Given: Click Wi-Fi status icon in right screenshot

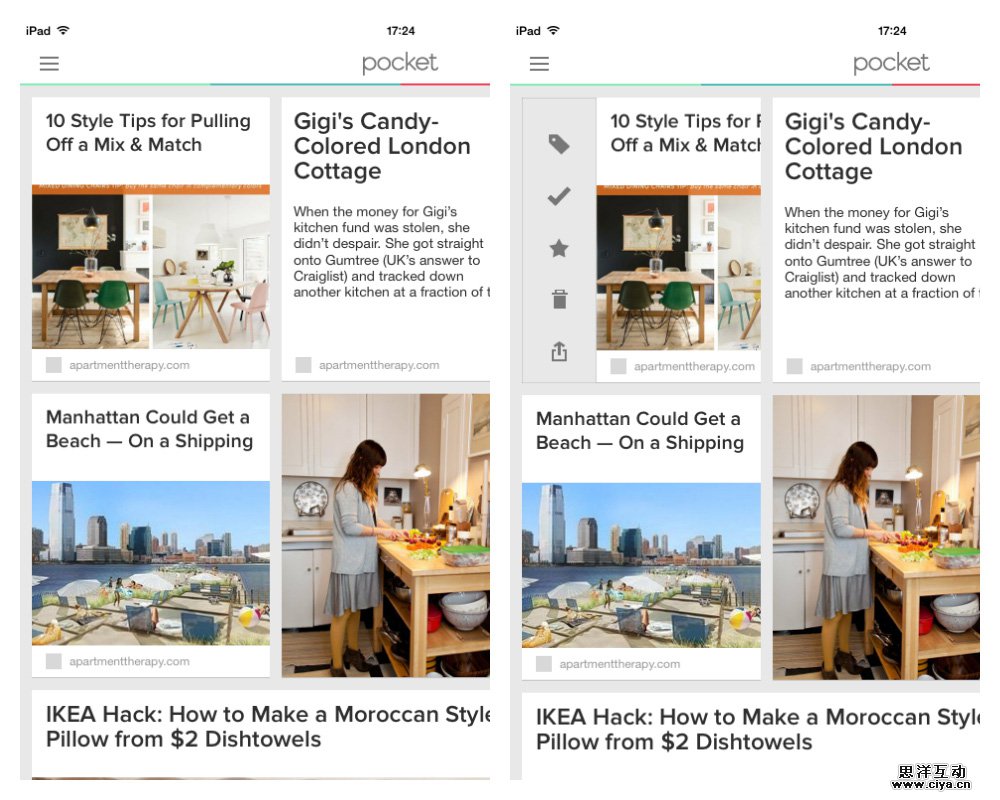Looking at the screenshot, I should pos(553,30).
